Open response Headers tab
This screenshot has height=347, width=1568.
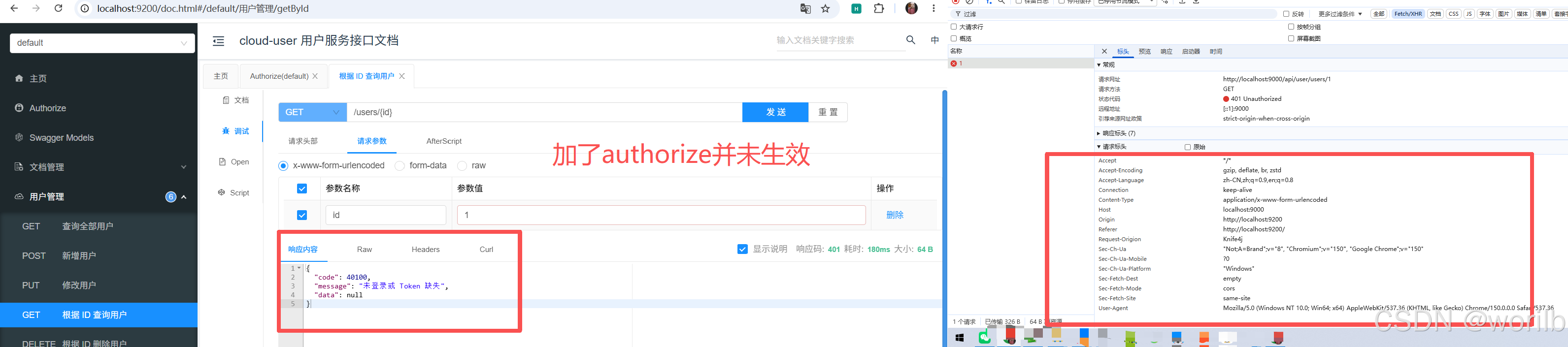pos(426,250)
